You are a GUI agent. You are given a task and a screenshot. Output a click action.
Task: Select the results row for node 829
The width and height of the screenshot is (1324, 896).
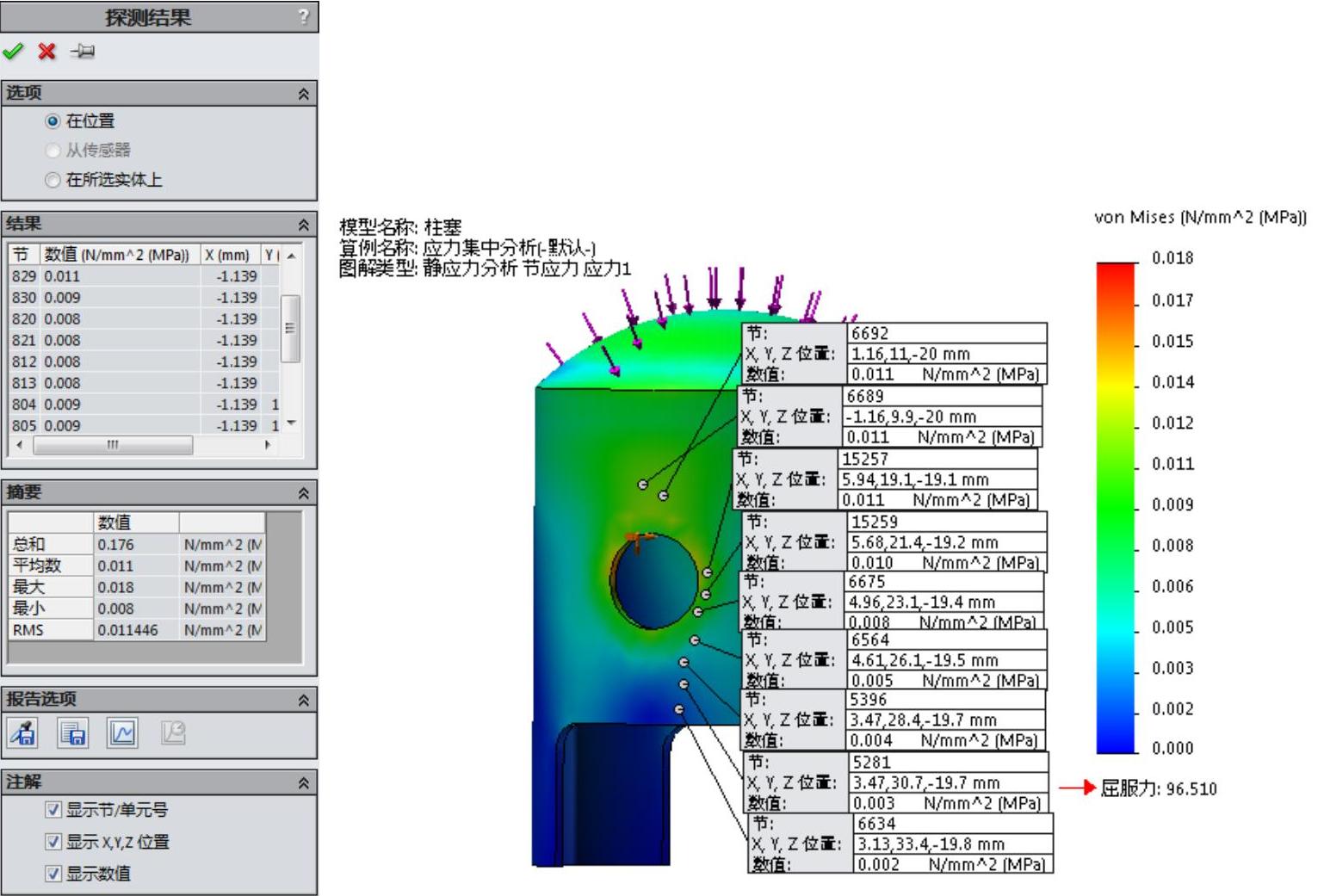(x=145, y=276)
